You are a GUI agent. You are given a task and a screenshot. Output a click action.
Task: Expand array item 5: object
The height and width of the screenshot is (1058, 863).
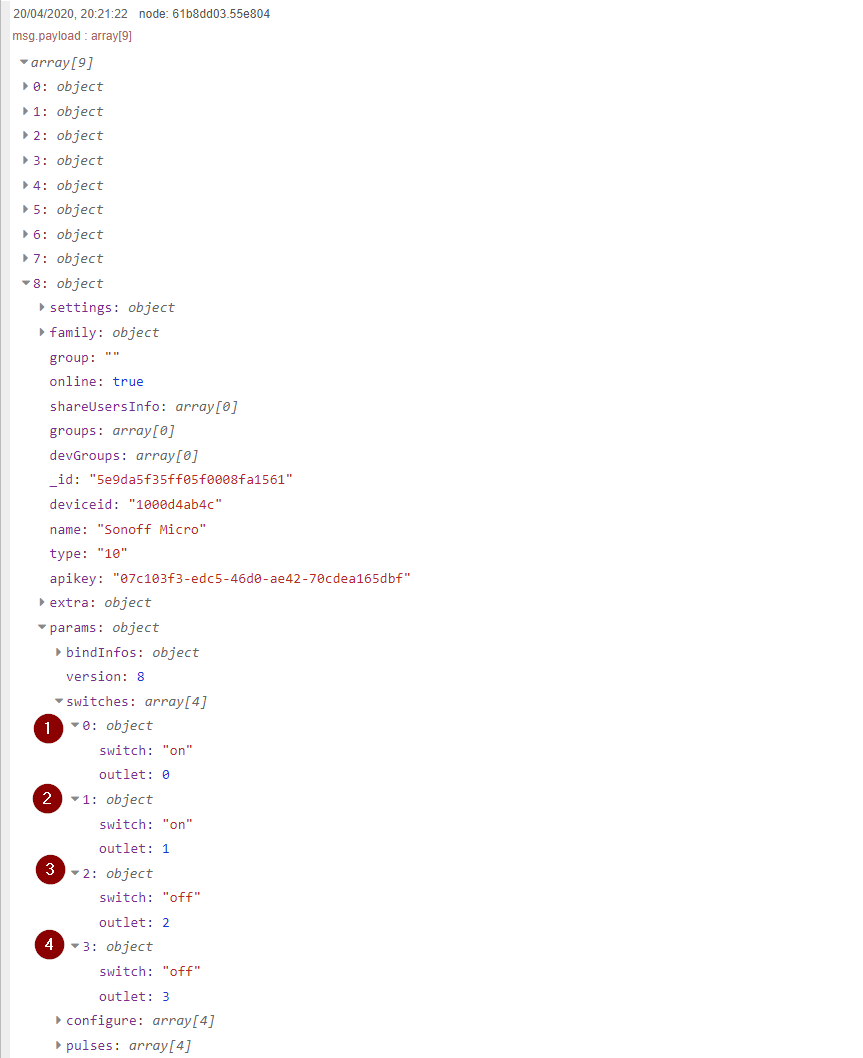click(x=25, y=210)
